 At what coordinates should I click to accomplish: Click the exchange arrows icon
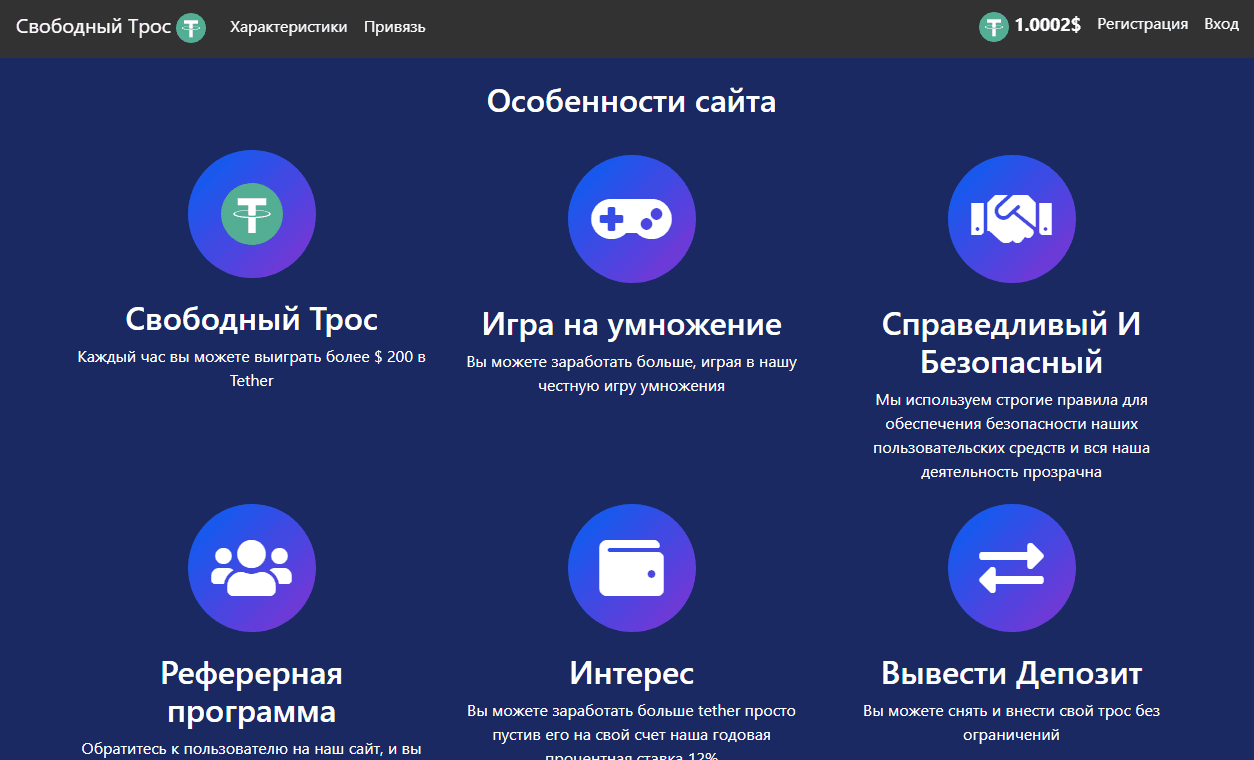coord(1011,568)
